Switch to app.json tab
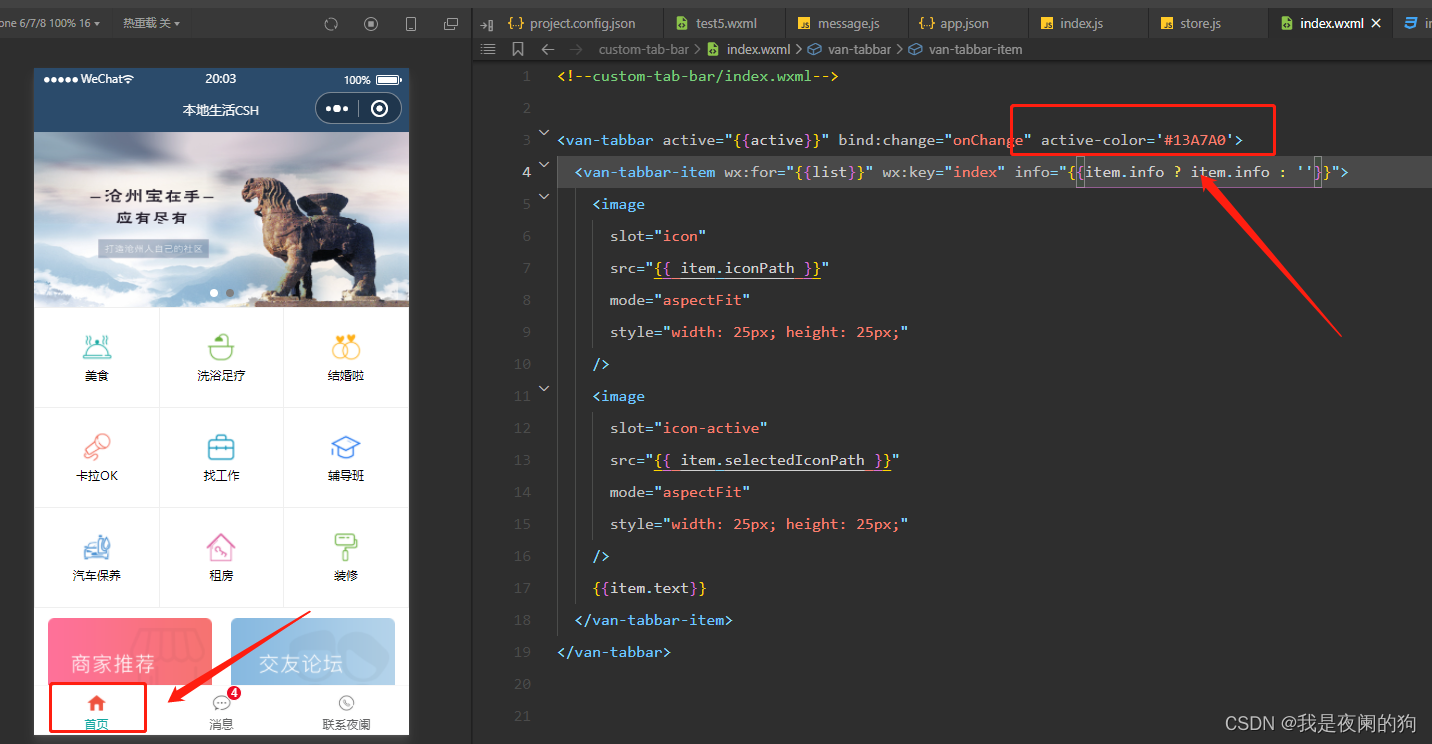The width and height of the screenshot is (1432, 744). pos(954,23)
